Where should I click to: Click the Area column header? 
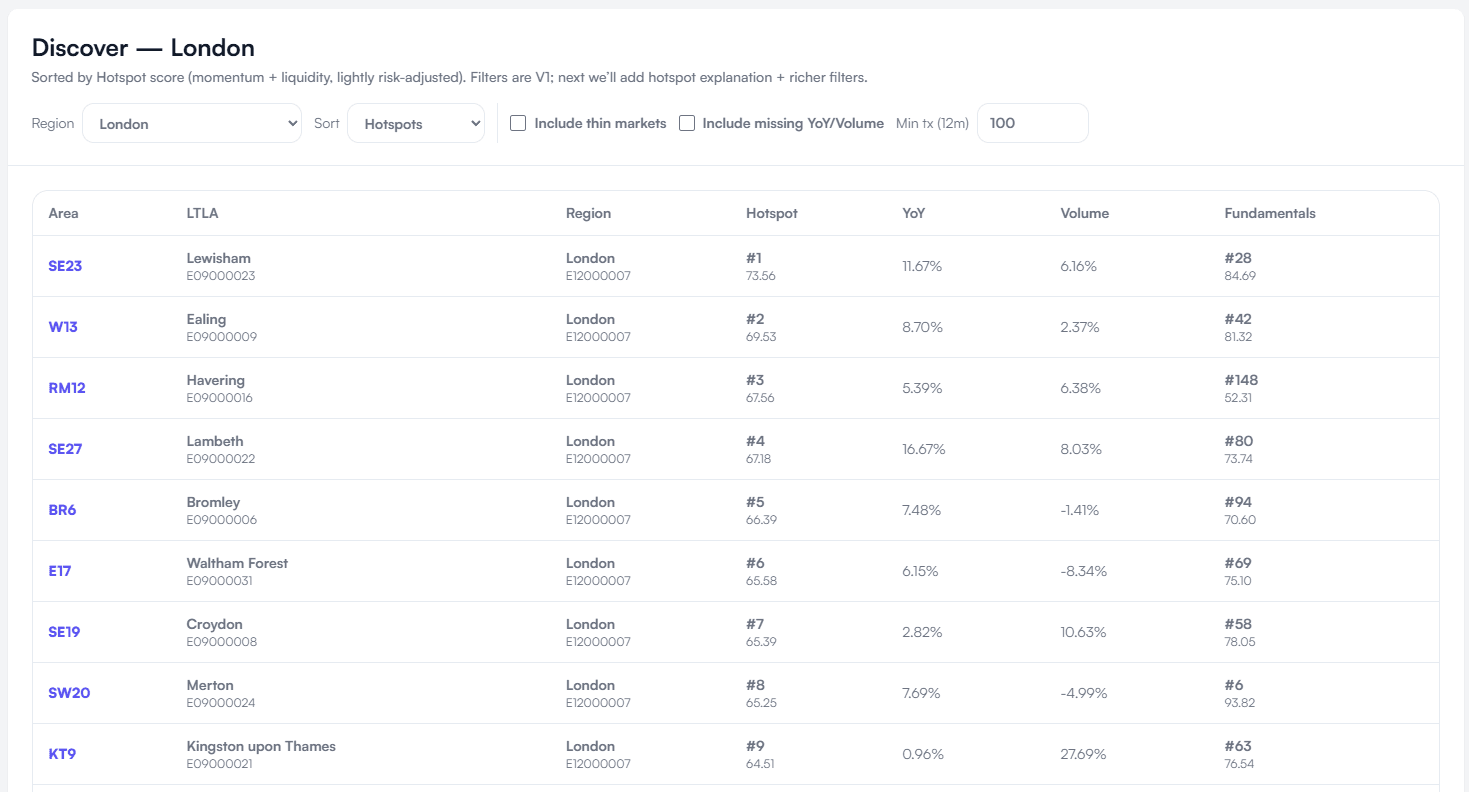coord(63,213)
